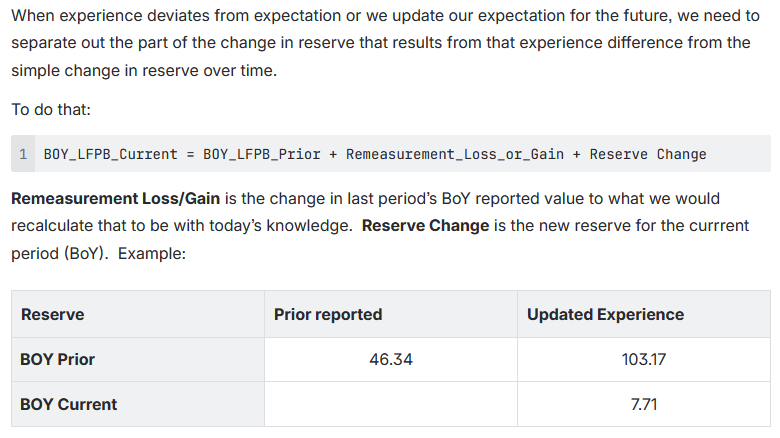
Task: Click the "Reserve" table header cell
Action: pos(53,314)
